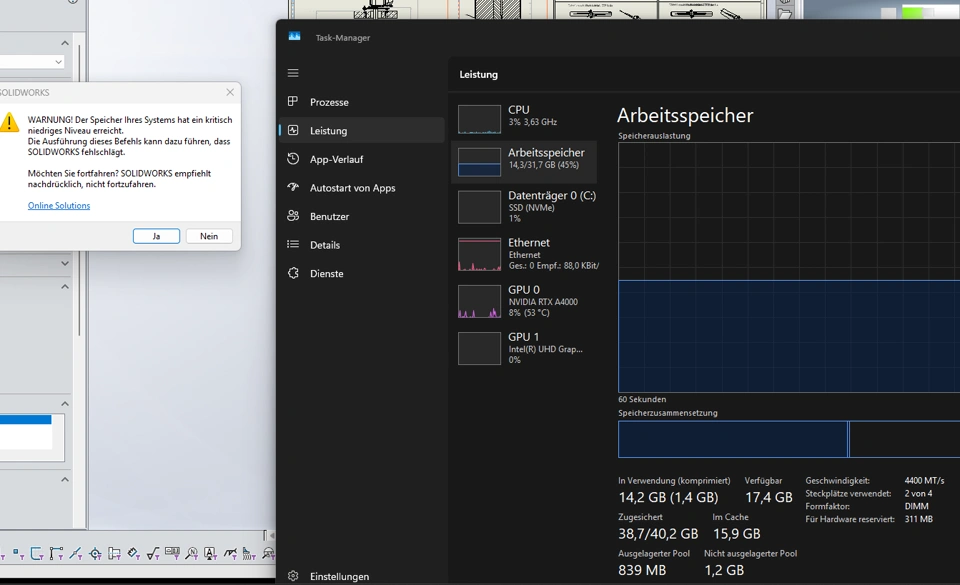This screenshot has width=960, height=585.
Task: Toggle the dimensions selection filter
Action: (56, 554)
